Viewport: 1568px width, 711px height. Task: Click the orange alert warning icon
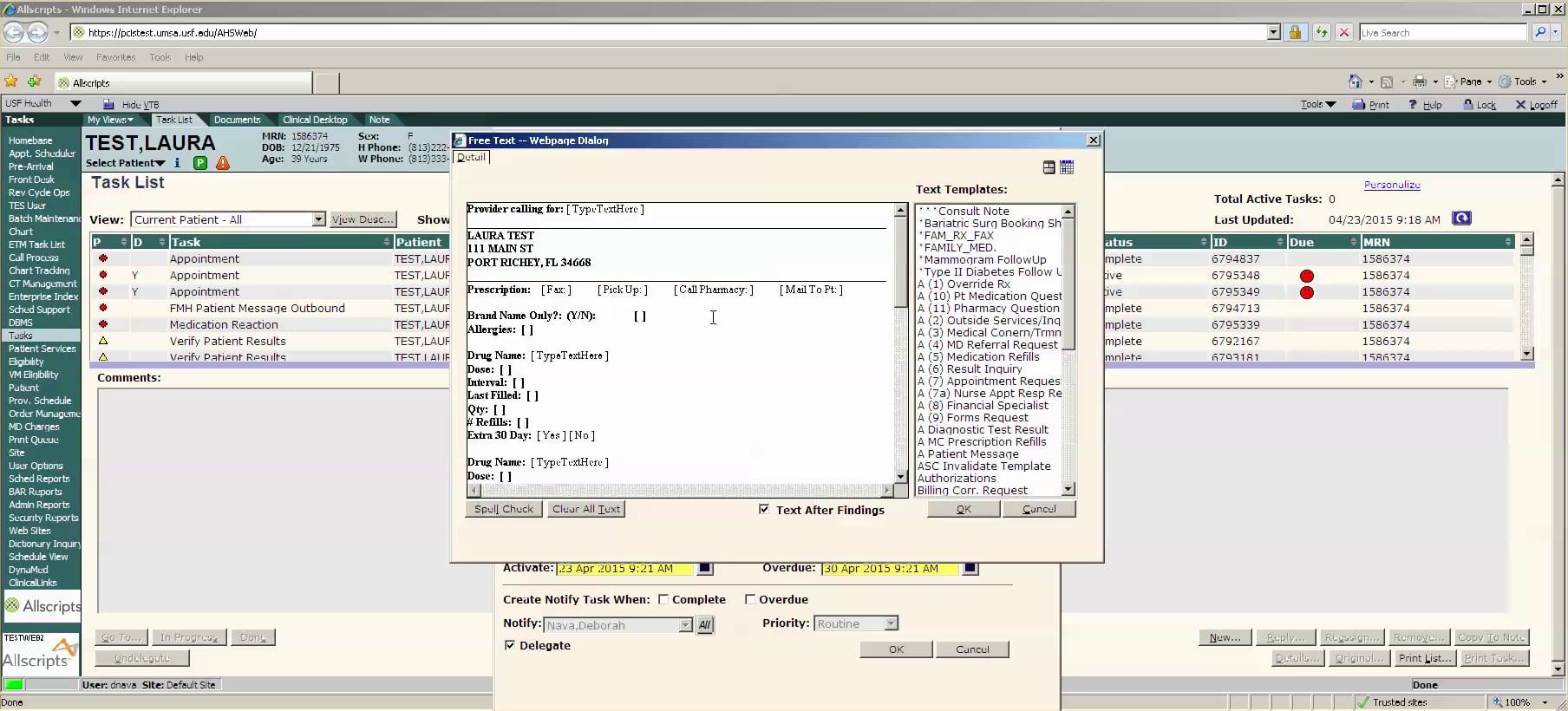[223, 162]
